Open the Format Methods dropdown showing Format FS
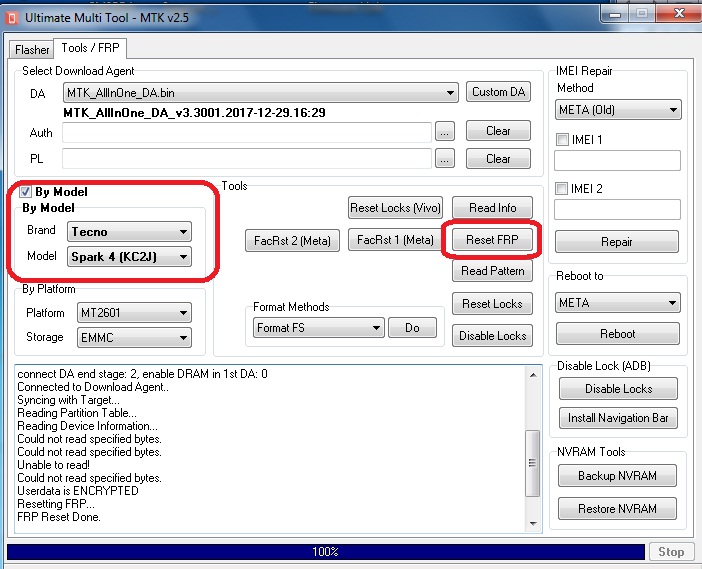The width and height of the screenshot is (702, 569). coord(318,328)
